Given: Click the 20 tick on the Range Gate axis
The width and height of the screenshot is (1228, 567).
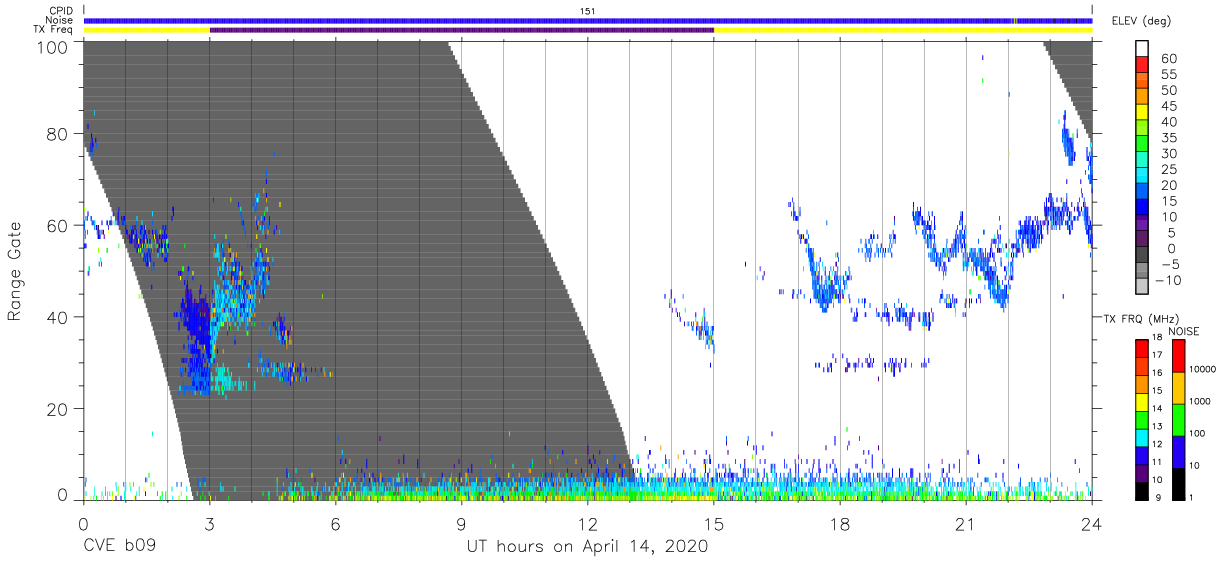Looking at the screenshot, I should (x=57, y=409).
